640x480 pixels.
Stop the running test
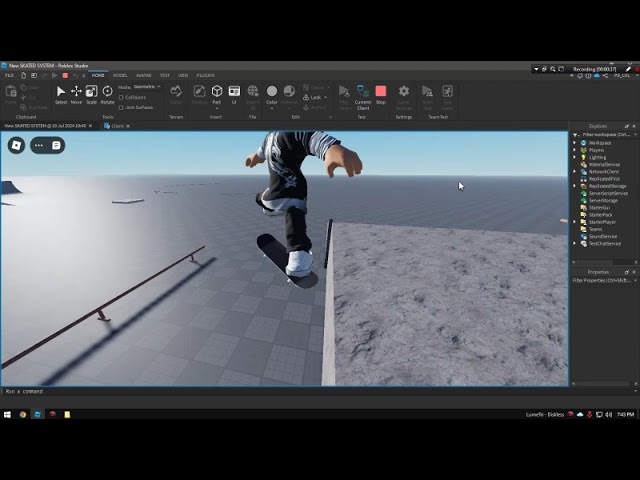(380, 95)
